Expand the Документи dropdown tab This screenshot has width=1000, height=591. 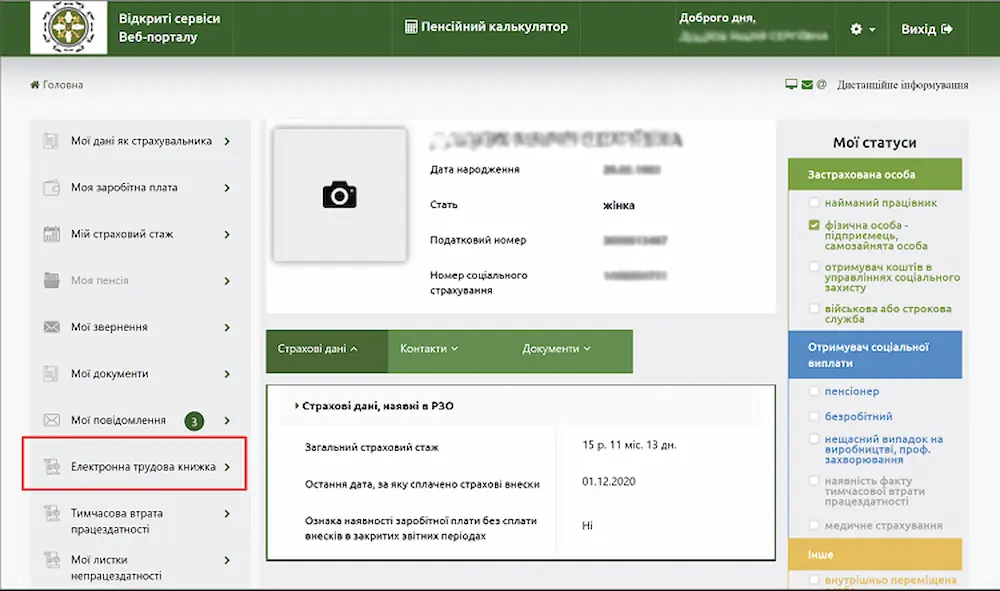pos(556,349)
